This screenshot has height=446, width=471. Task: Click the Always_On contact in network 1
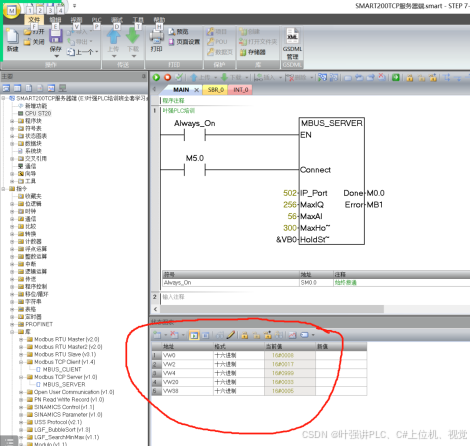tap(195, 135)
